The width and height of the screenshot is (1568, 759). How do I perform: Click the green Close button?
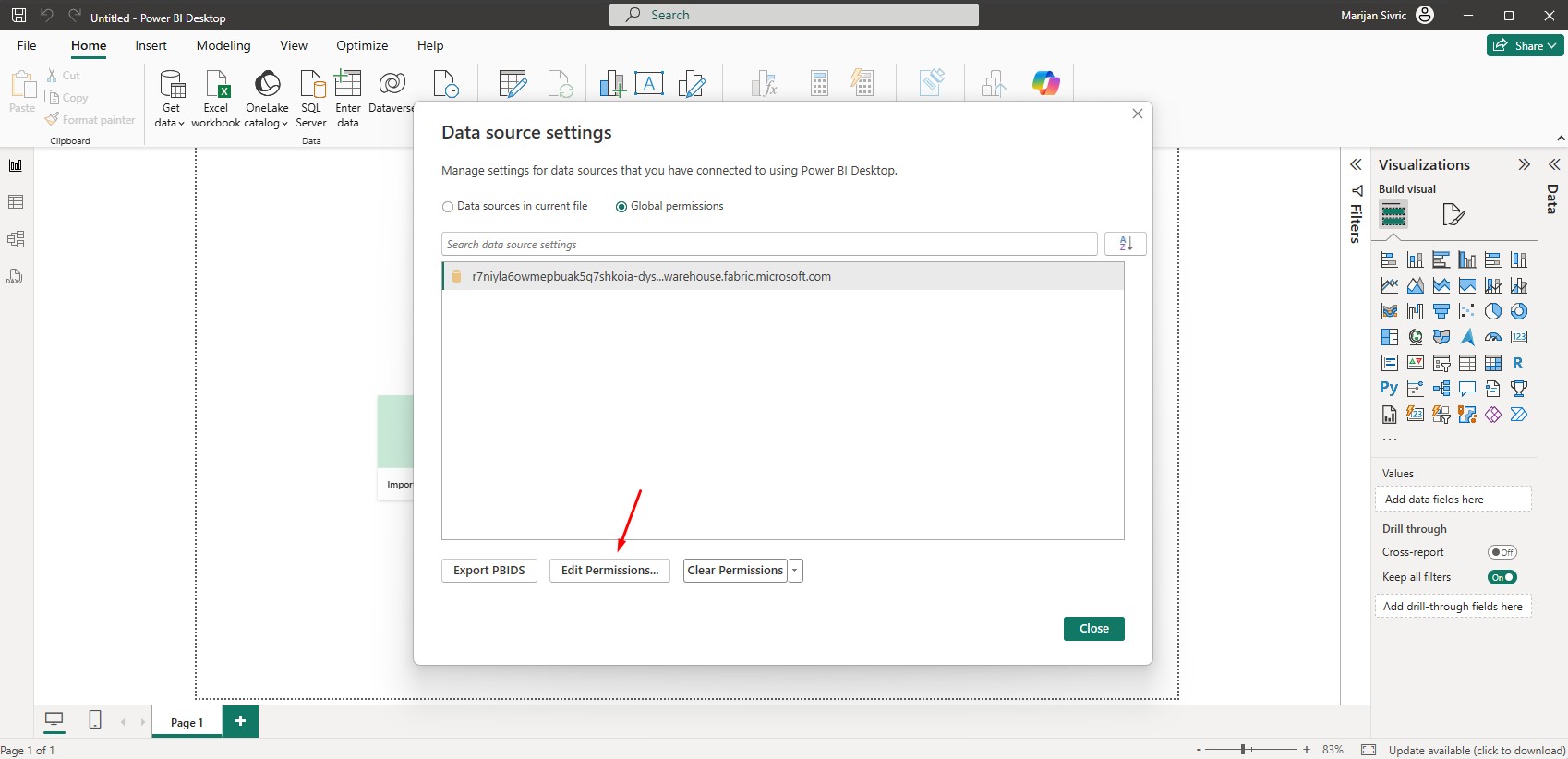(x=1094, y=629)
